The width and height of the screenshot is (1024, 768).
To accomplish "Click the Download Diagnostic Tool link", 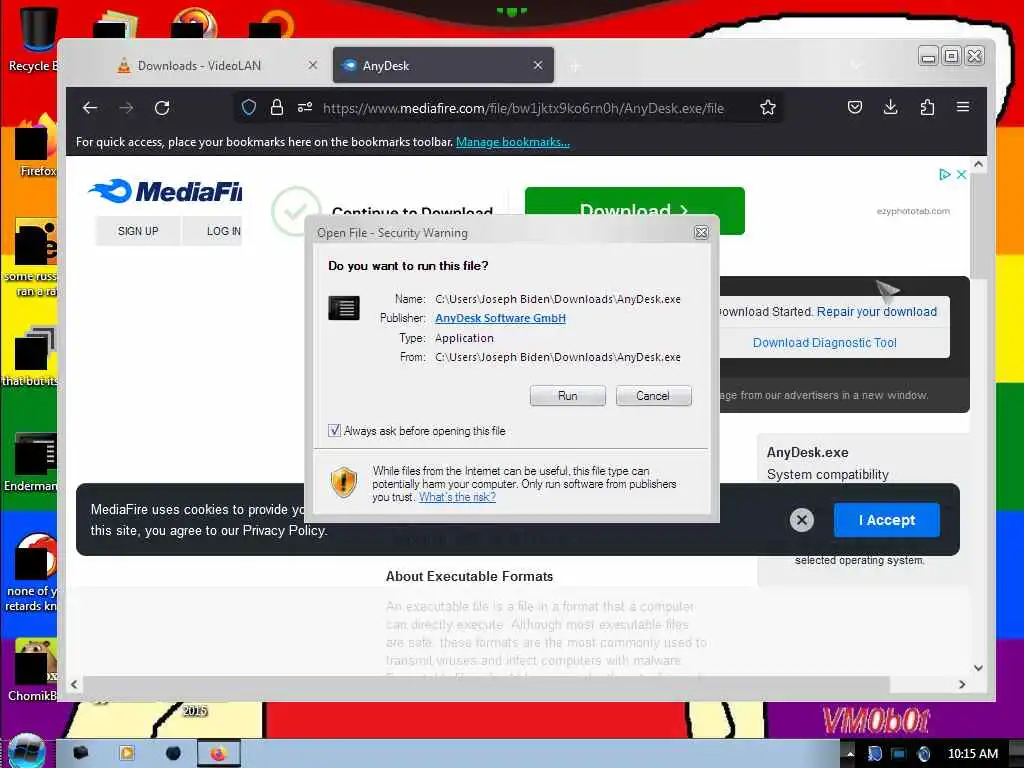I will [824, 343].
